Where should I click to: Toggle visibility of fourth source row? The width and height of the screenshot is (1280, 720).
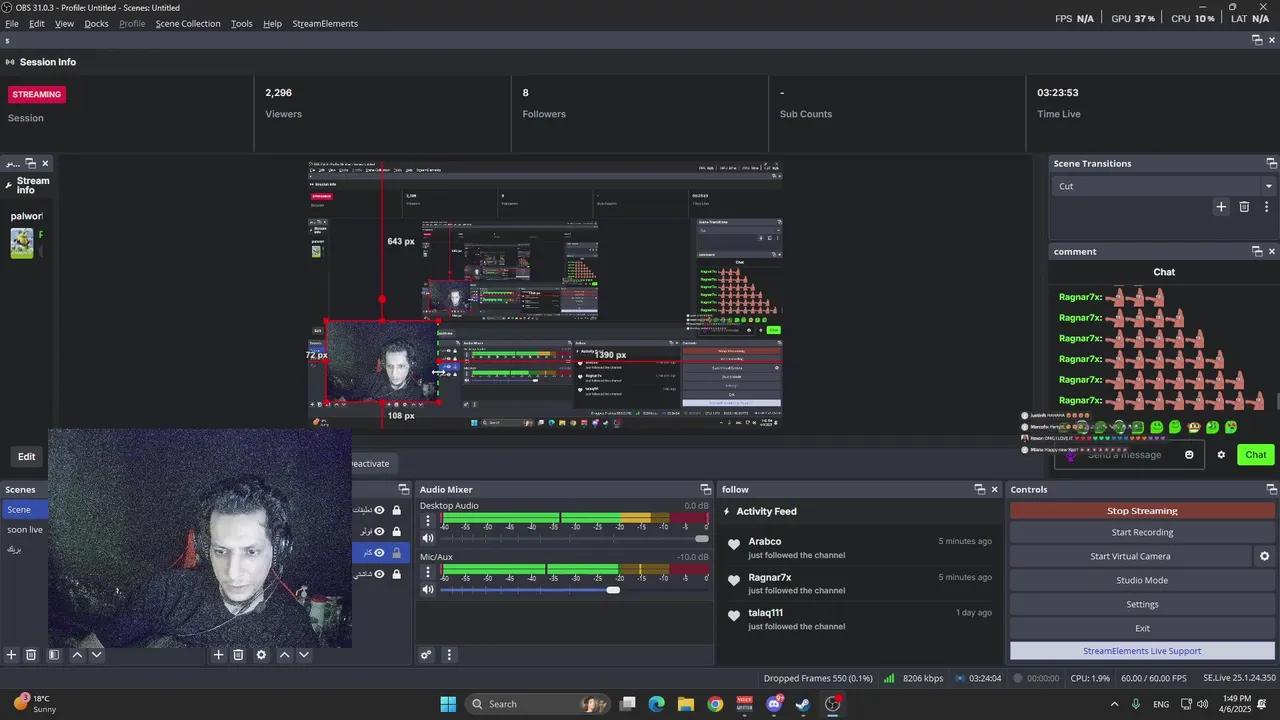click(x=379, y=574)
